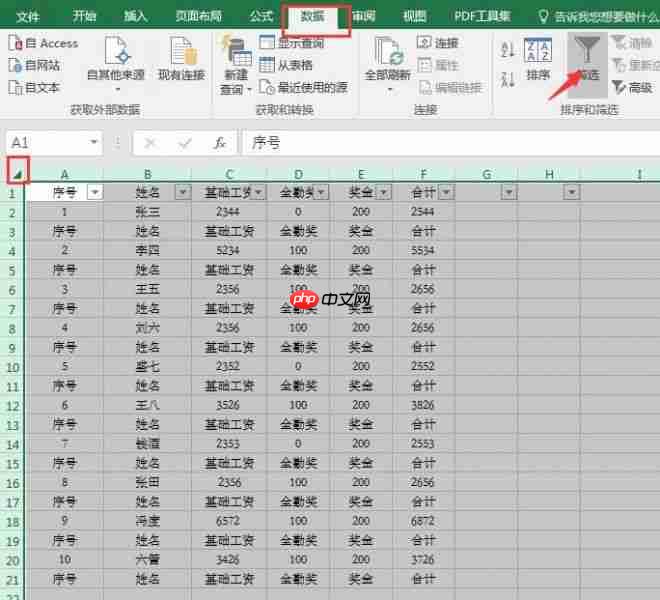This screenshot has height=600, width=660.
Task: Select the cell with value 2344
Action: (229, 212)
